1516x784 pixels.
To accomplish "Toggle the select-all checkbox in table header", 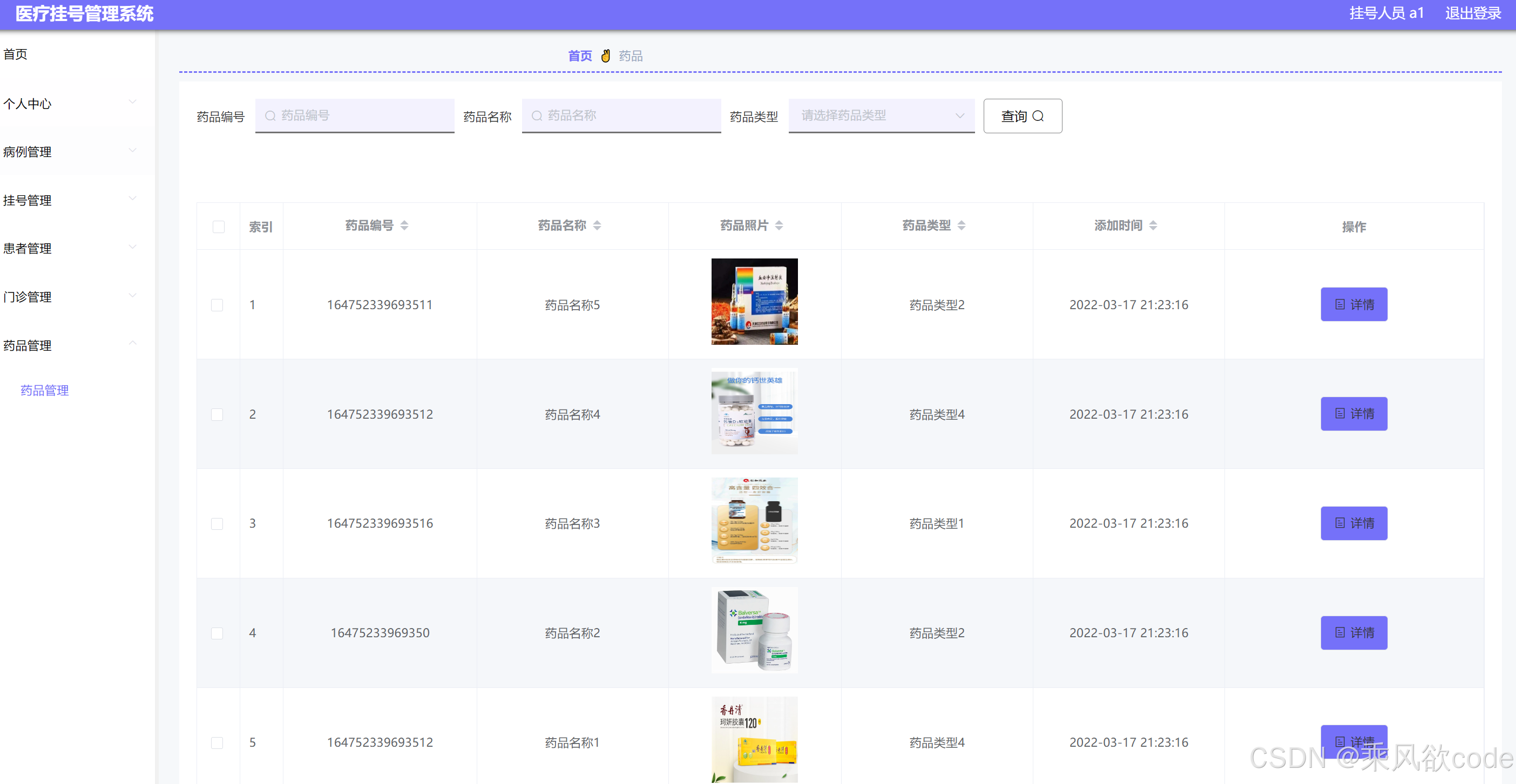I will tap(218, 227).
